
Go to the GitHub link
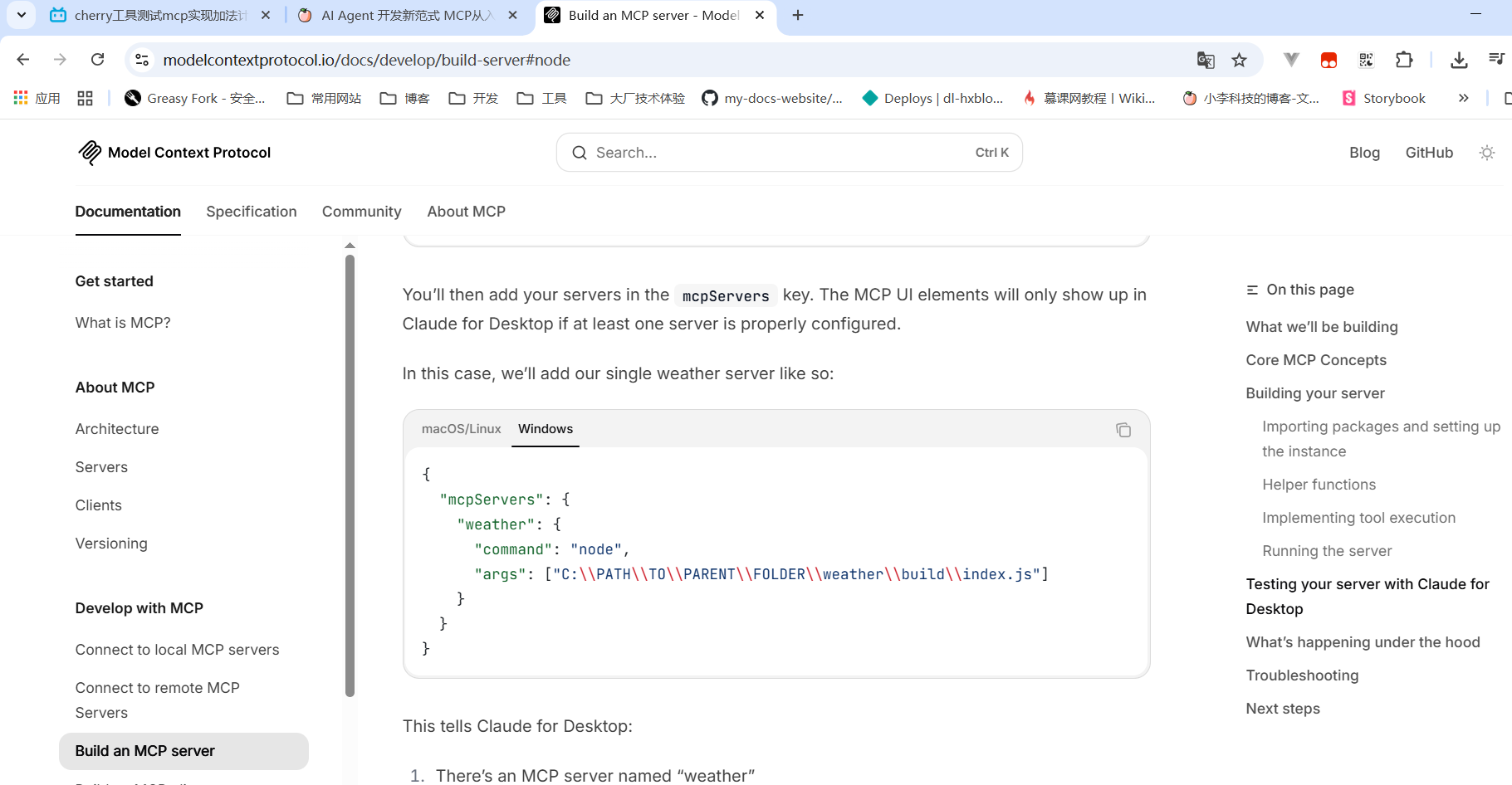[1428, 153]
